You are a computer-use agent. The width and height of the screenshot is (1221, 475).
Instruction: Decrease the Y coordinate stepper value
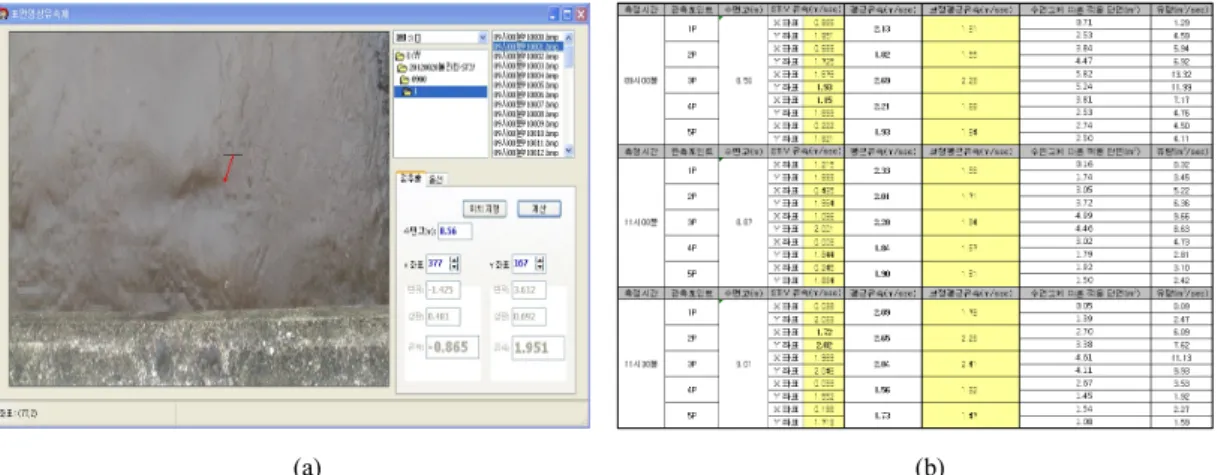[541, 268]
